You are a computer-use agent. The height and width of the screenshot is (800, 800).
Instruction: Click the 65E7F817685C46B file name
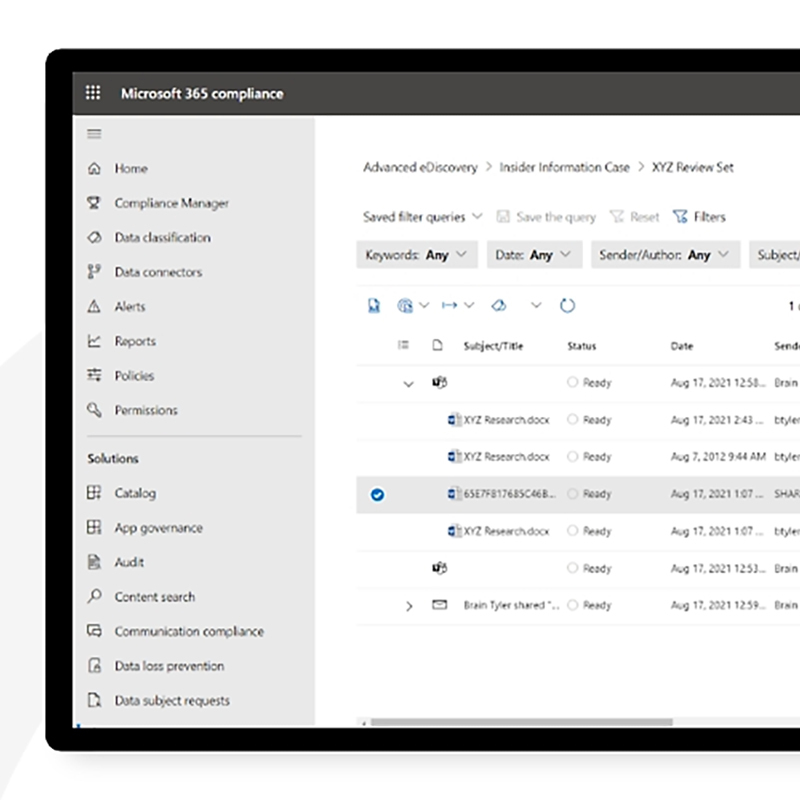tap(510, 494)
